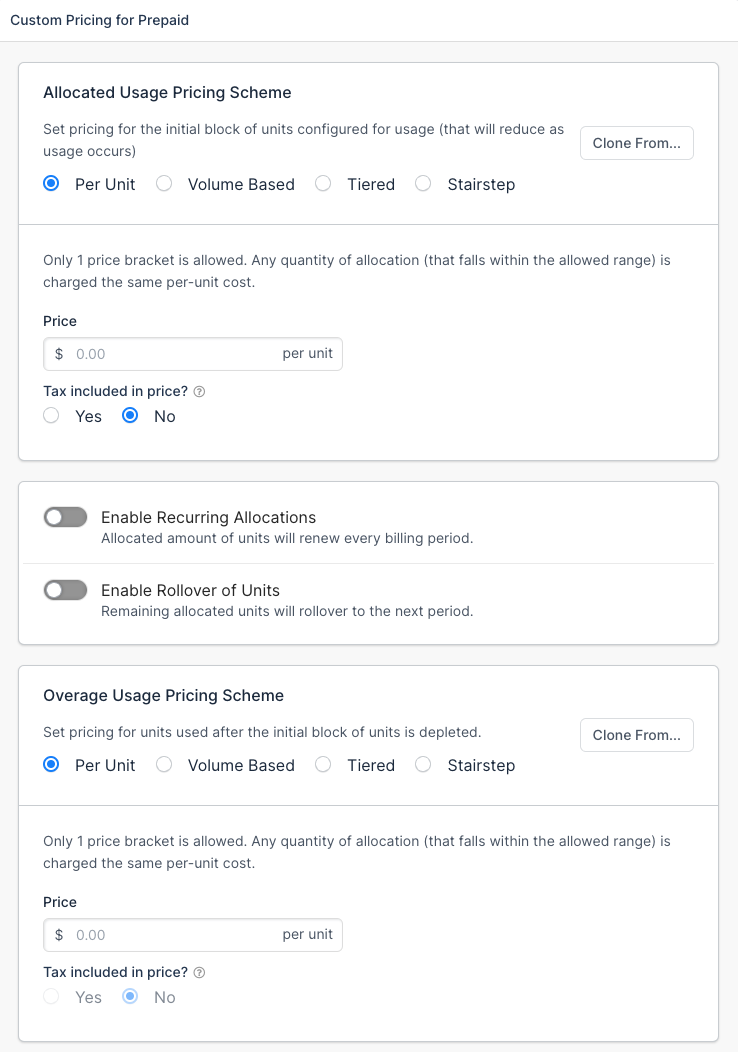
Task: Enable Rollover of Units
Action: (x=65, y=590)
